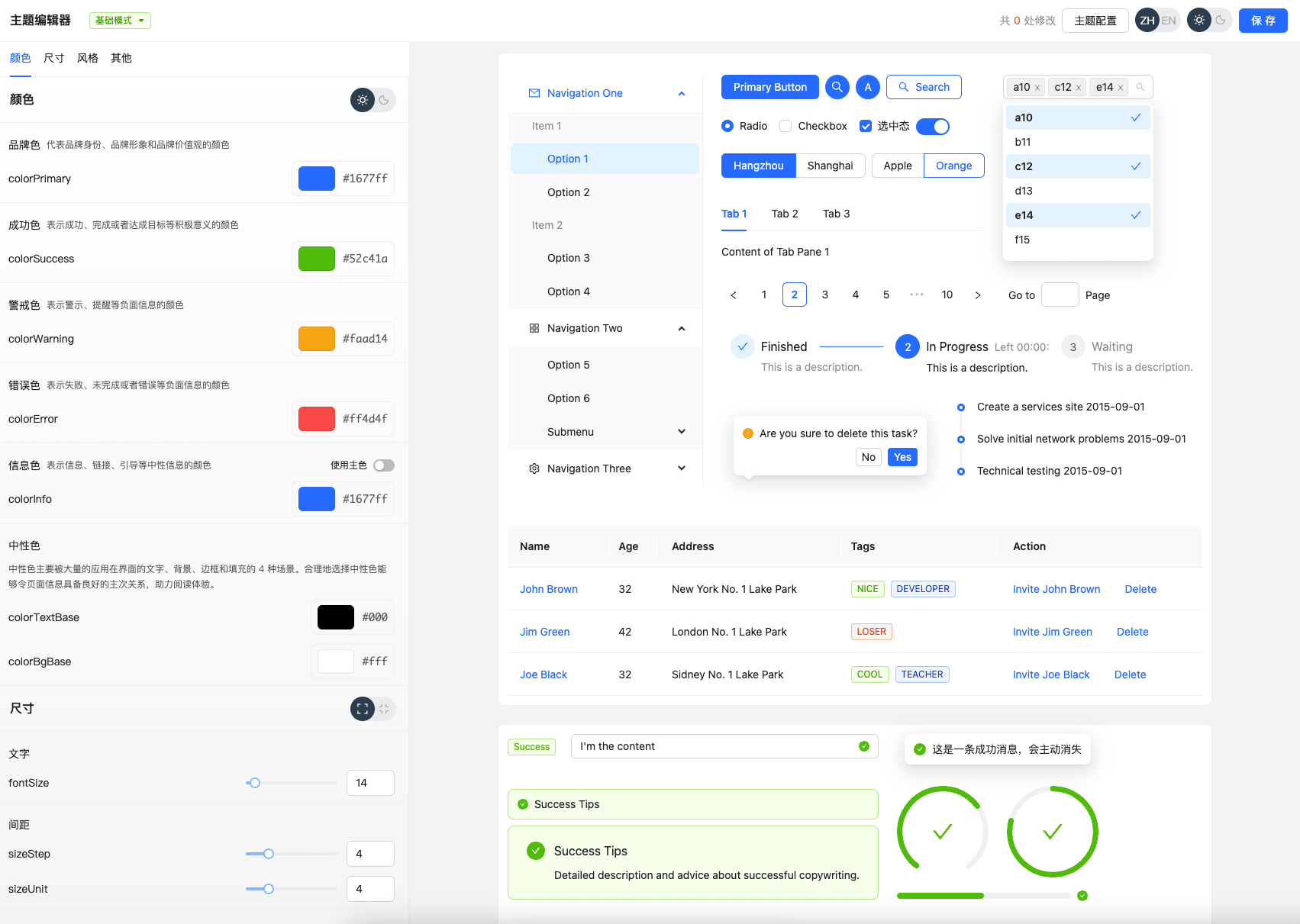Click the Invite John Brown link
The width and height of the screenshot is (1300, 924).
pyautogui.click(x=1056, y=589)
